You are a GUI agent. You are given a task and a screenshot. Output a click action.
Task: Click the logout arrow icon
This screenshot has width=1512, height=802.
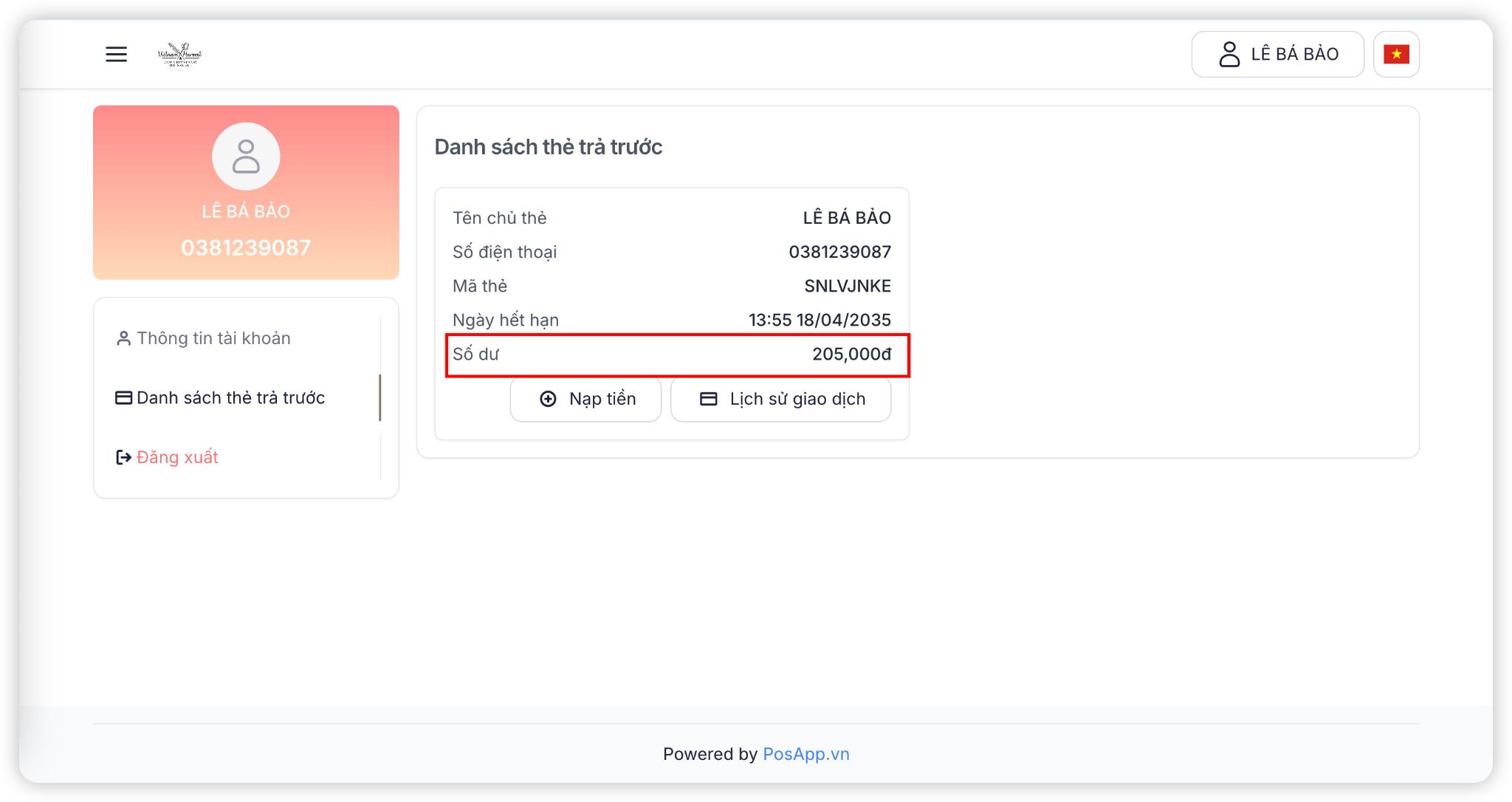pyautogui.click(x=123, y=458)
